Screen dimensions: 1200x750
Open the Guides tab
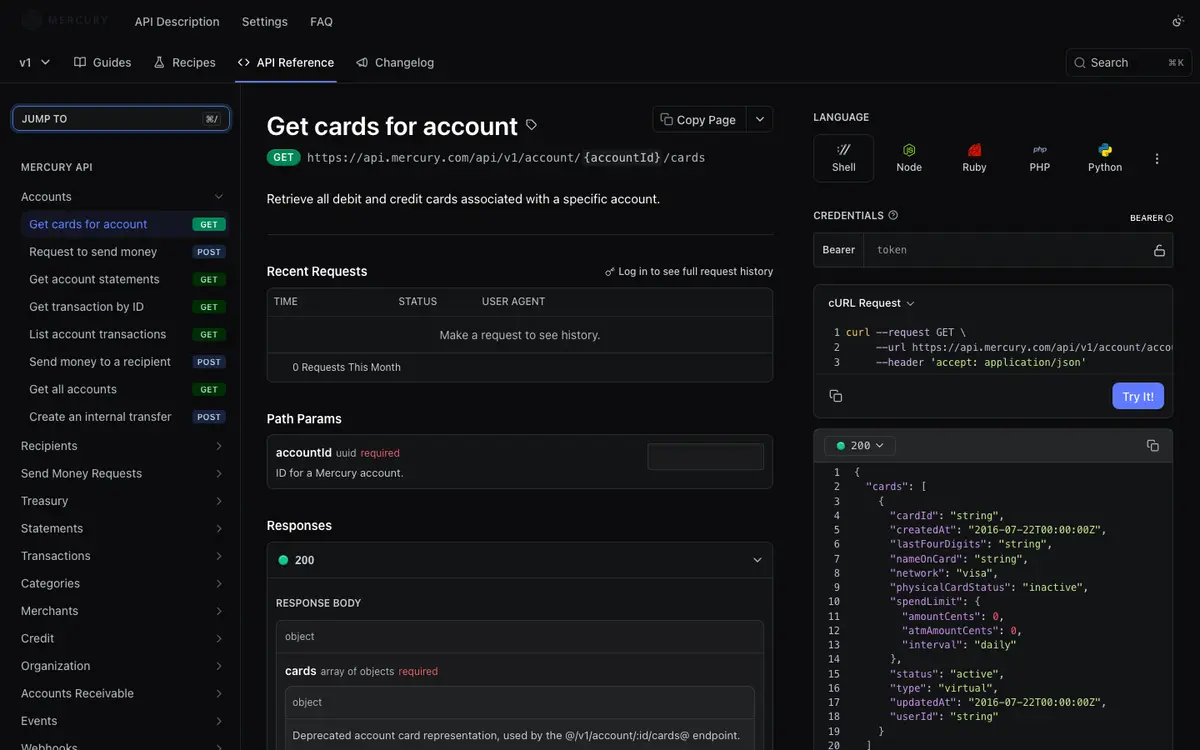click(x=103, y=62)
